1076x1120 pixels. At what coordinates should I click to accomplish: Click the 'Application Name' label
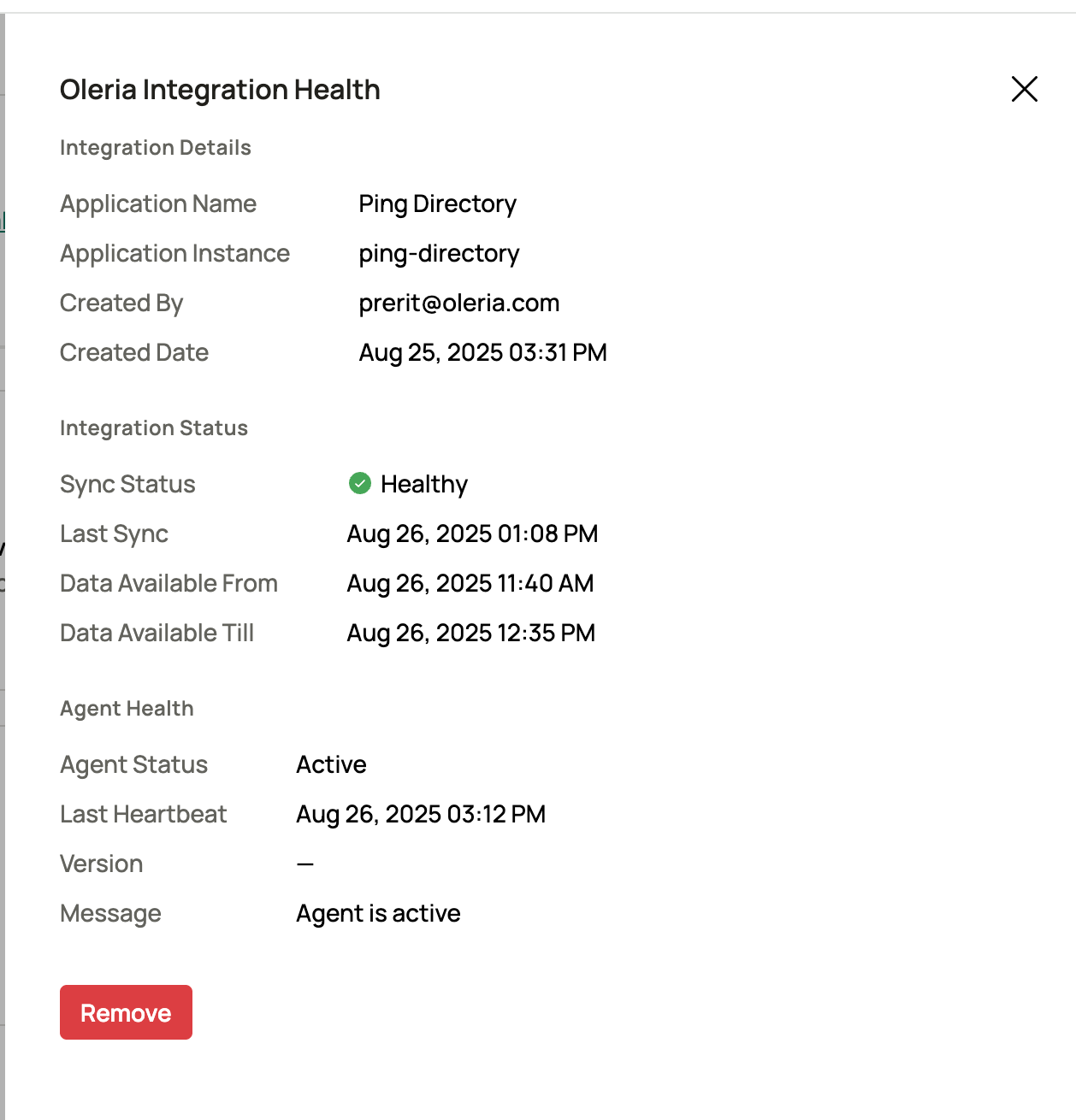pos(158,204)
